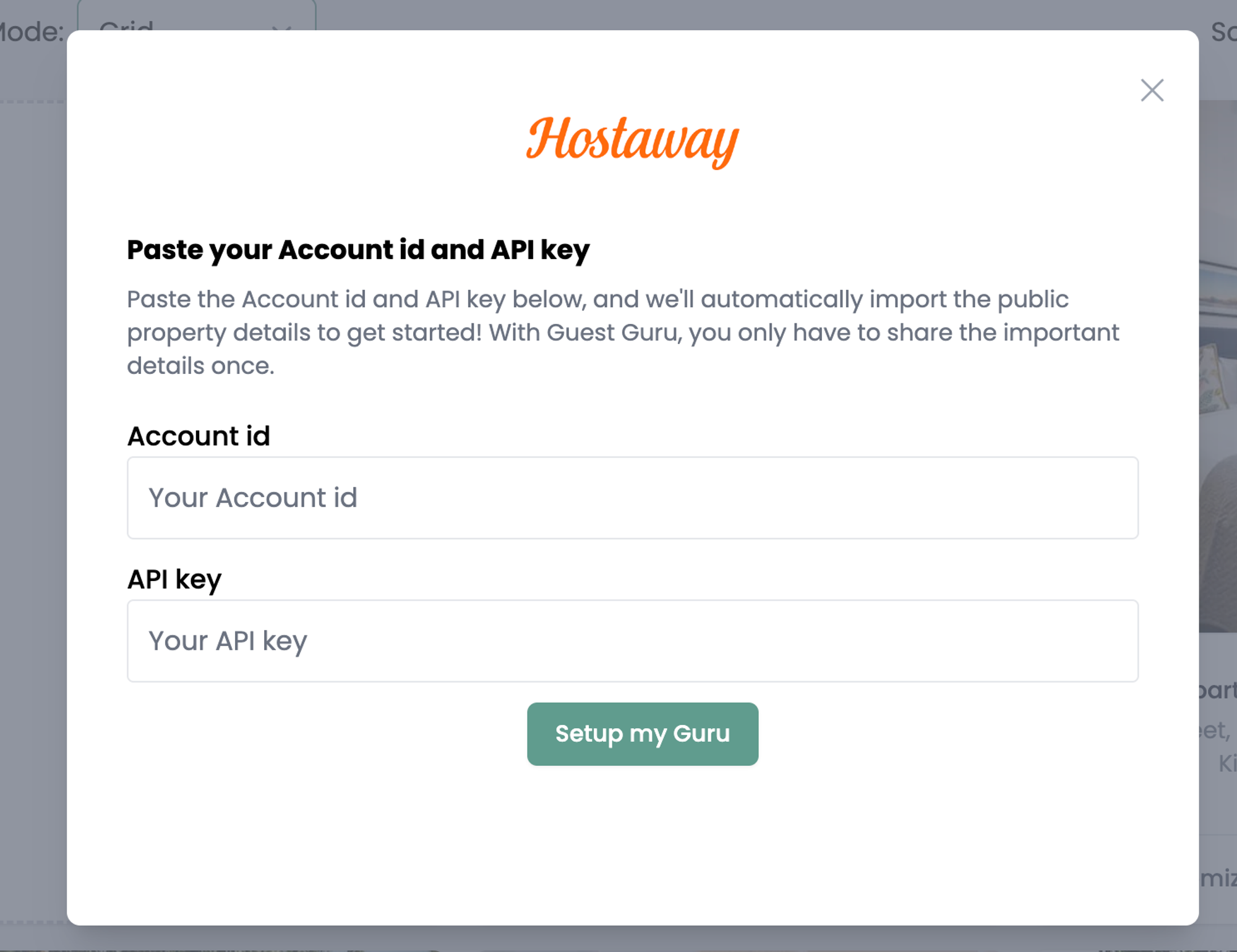Click the Mode: label behind the dialog
The height and width of the screenshot is (952, 1237).
[32, 30]
